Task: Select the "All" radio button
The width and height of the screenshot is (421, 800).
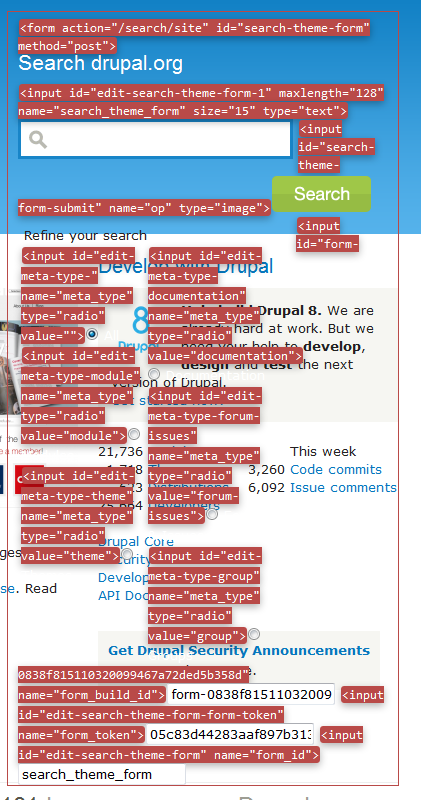Action: tap(92, 334)
